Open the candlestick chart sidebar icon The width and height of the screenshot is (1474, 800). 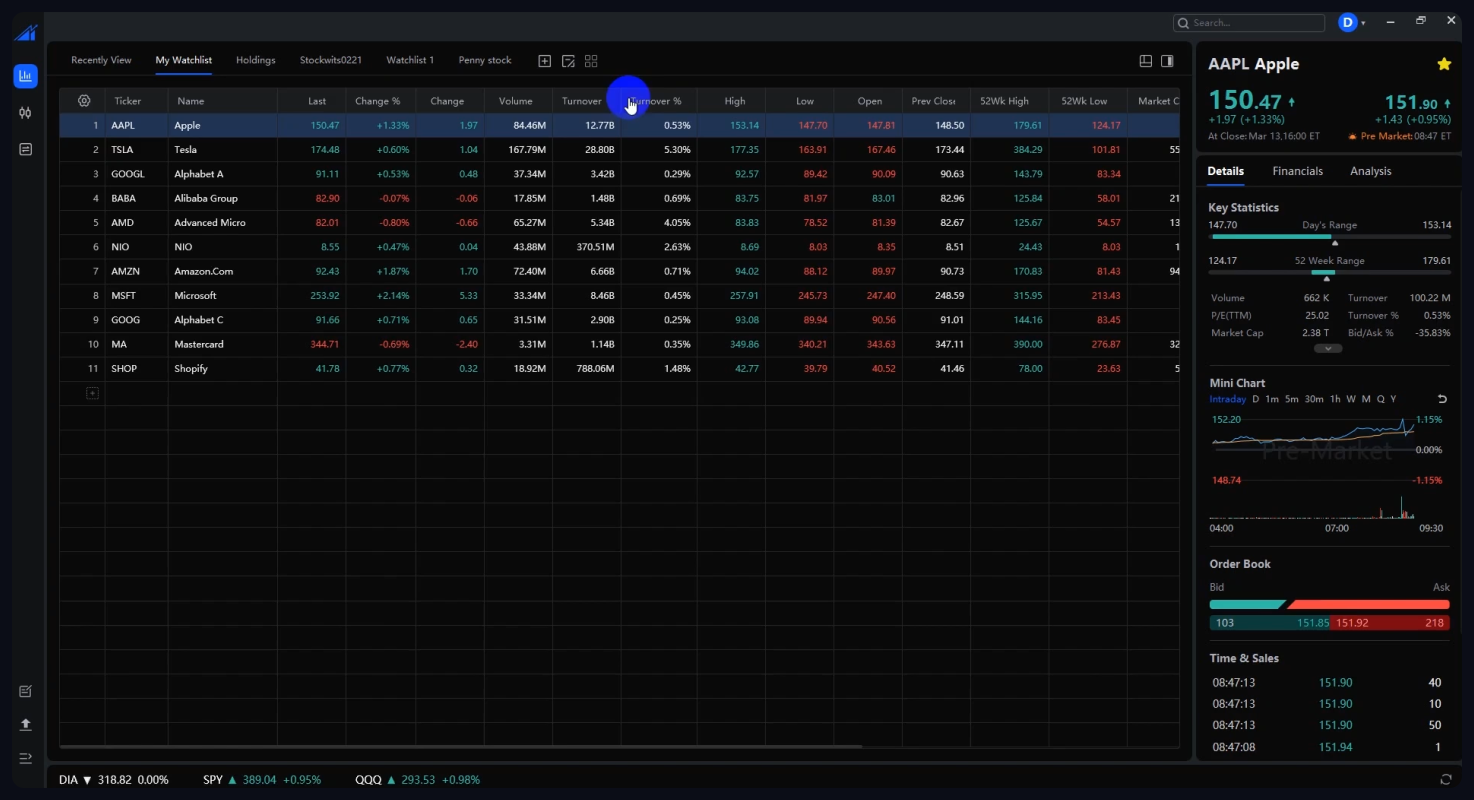pos(25,113)
